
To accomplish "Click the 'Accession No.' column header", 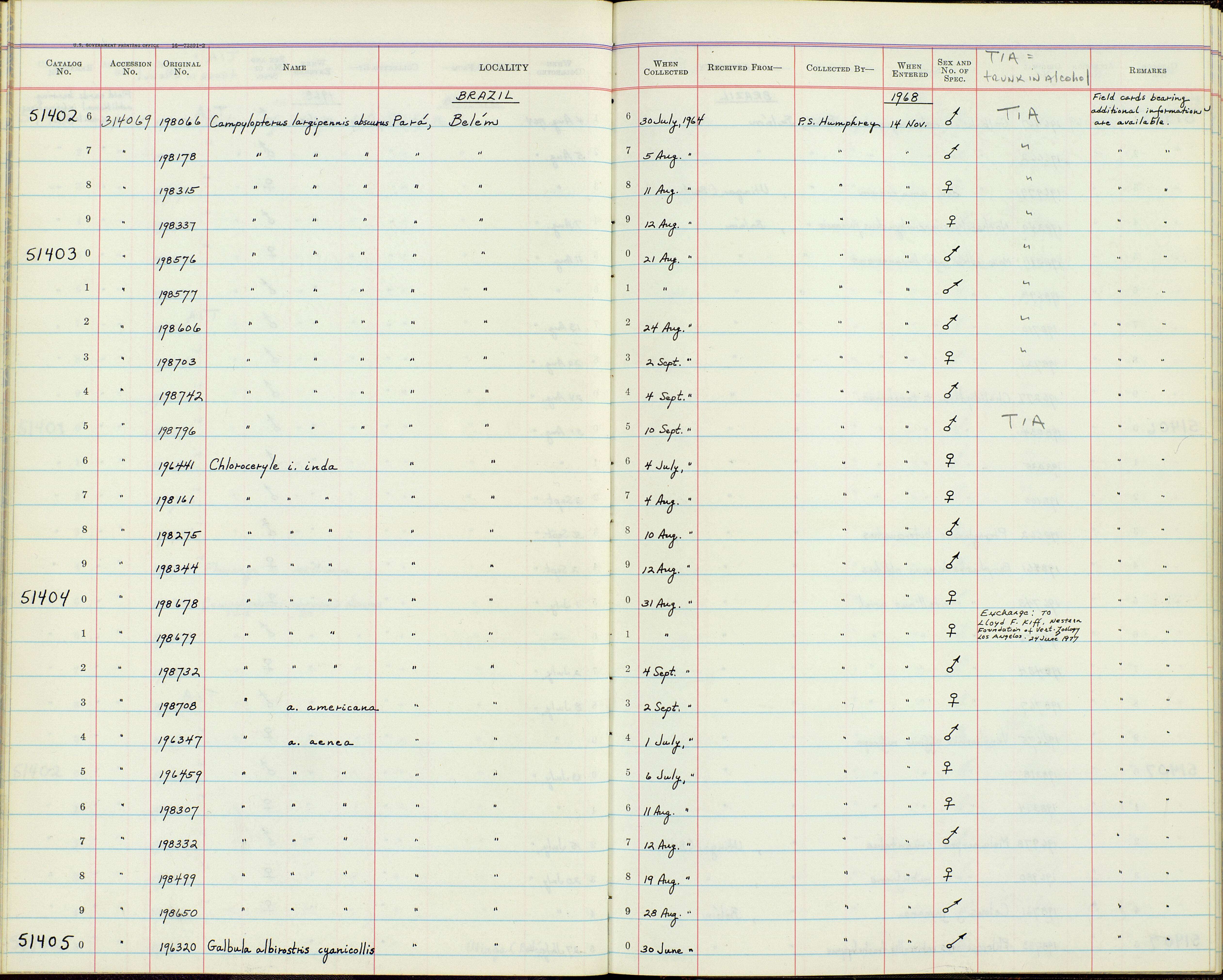I will tap(130, 68).
